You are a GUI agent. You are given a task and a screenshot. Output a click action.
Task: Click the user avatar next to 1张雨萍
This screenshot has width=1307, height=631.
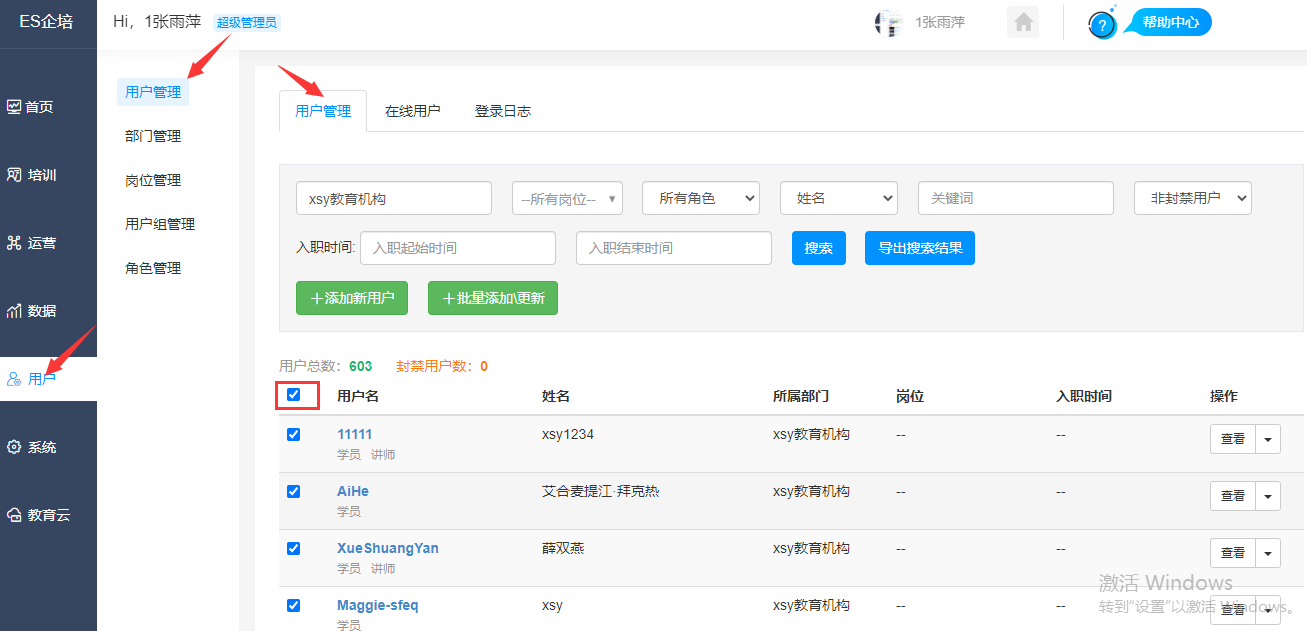coord(889,23)
